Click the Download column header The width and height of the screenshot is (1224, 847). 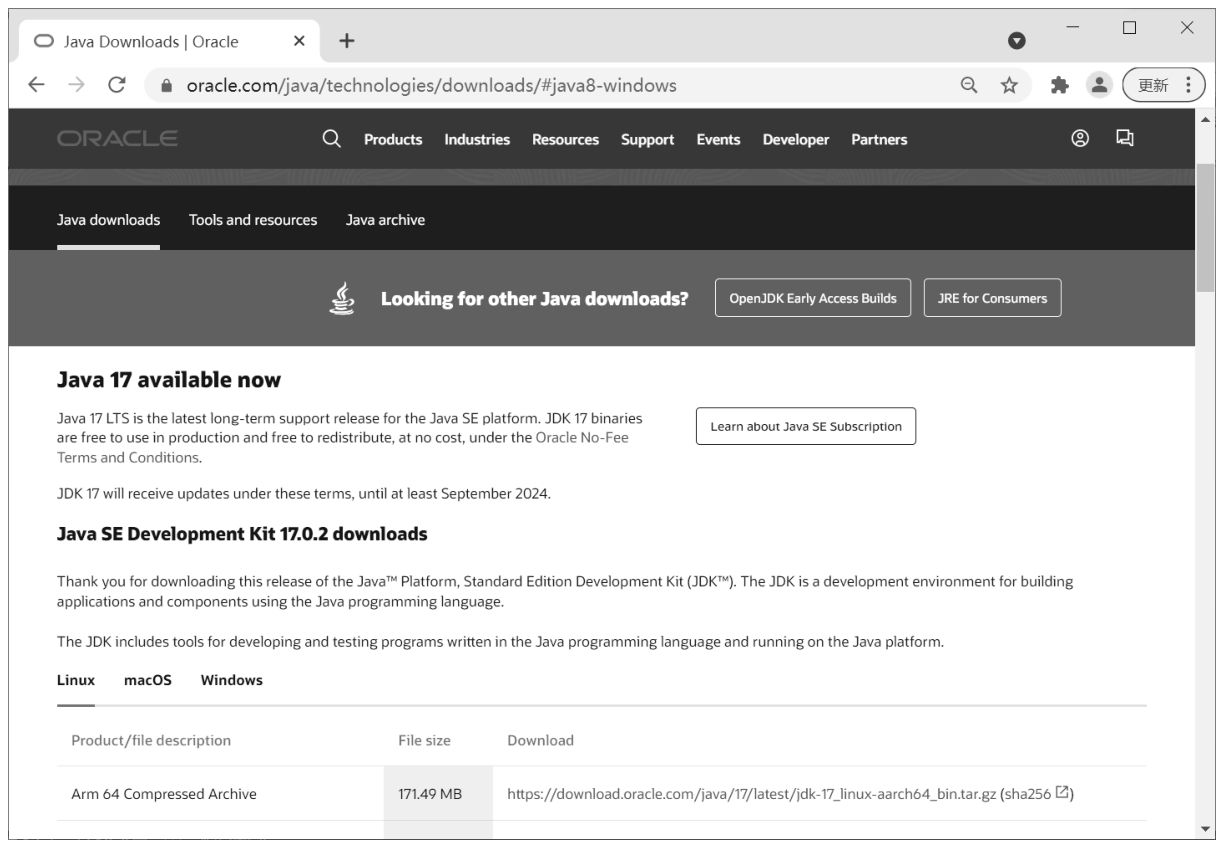[x=540, y=741]
